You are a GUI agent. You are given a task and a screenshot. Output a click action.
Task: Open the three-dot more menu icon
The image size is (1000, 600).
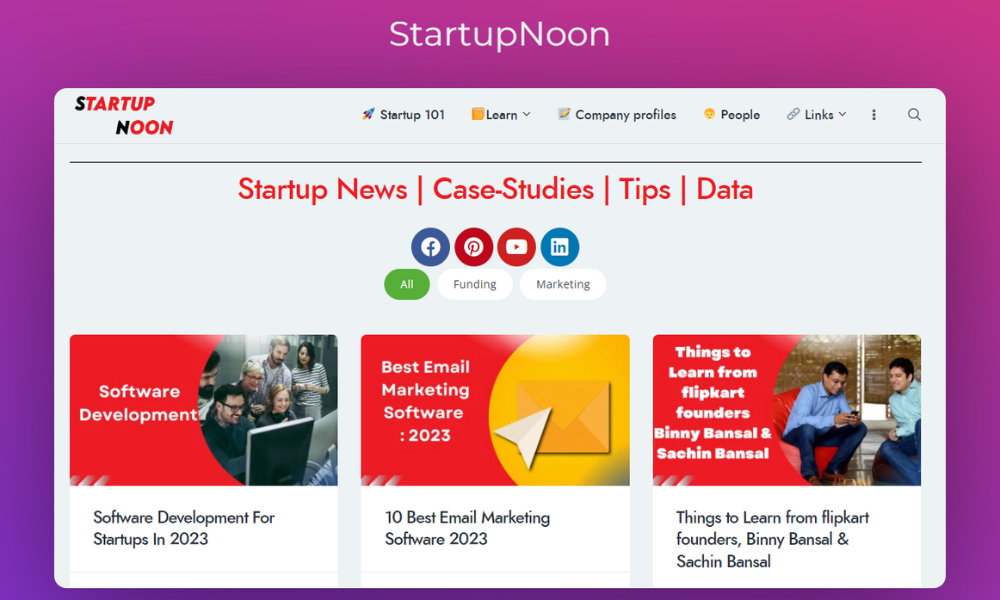coord(874,115)
